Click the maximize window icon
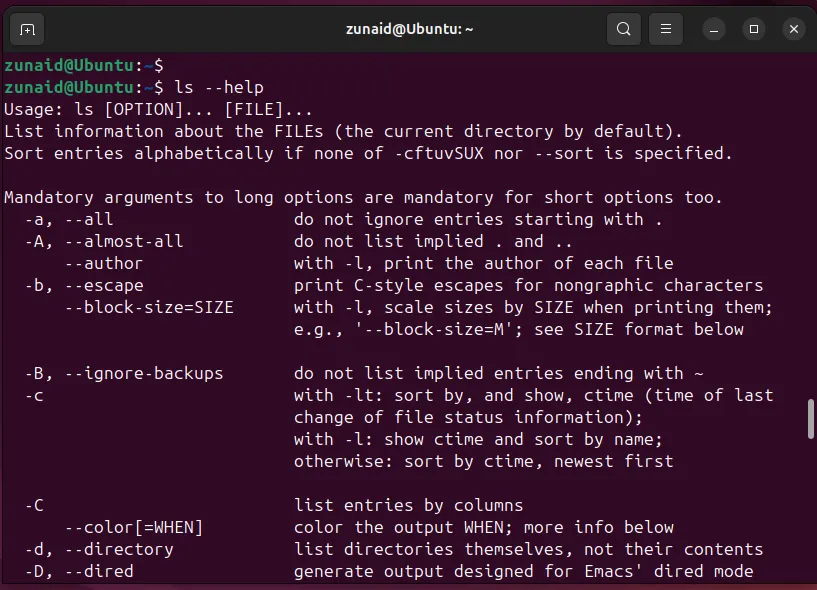The height and width of the screenshot is (590, 817). [753, 30]
